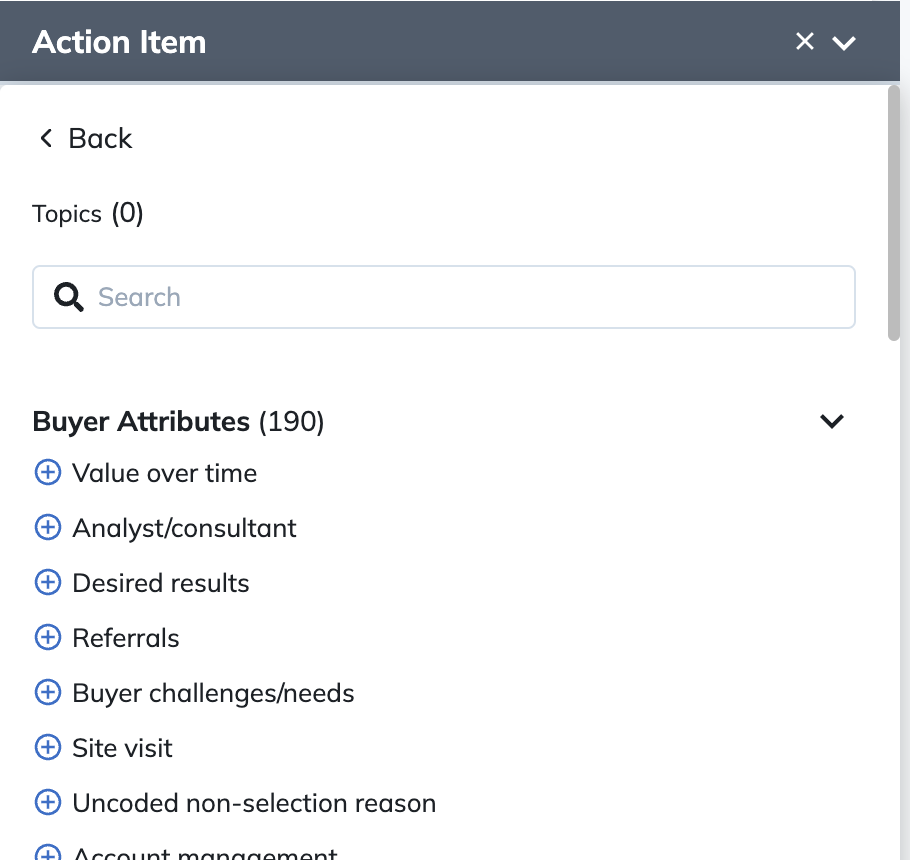Go back using the Back link
The width and height of the screenshot is (910, 860).
coord(85,138)
